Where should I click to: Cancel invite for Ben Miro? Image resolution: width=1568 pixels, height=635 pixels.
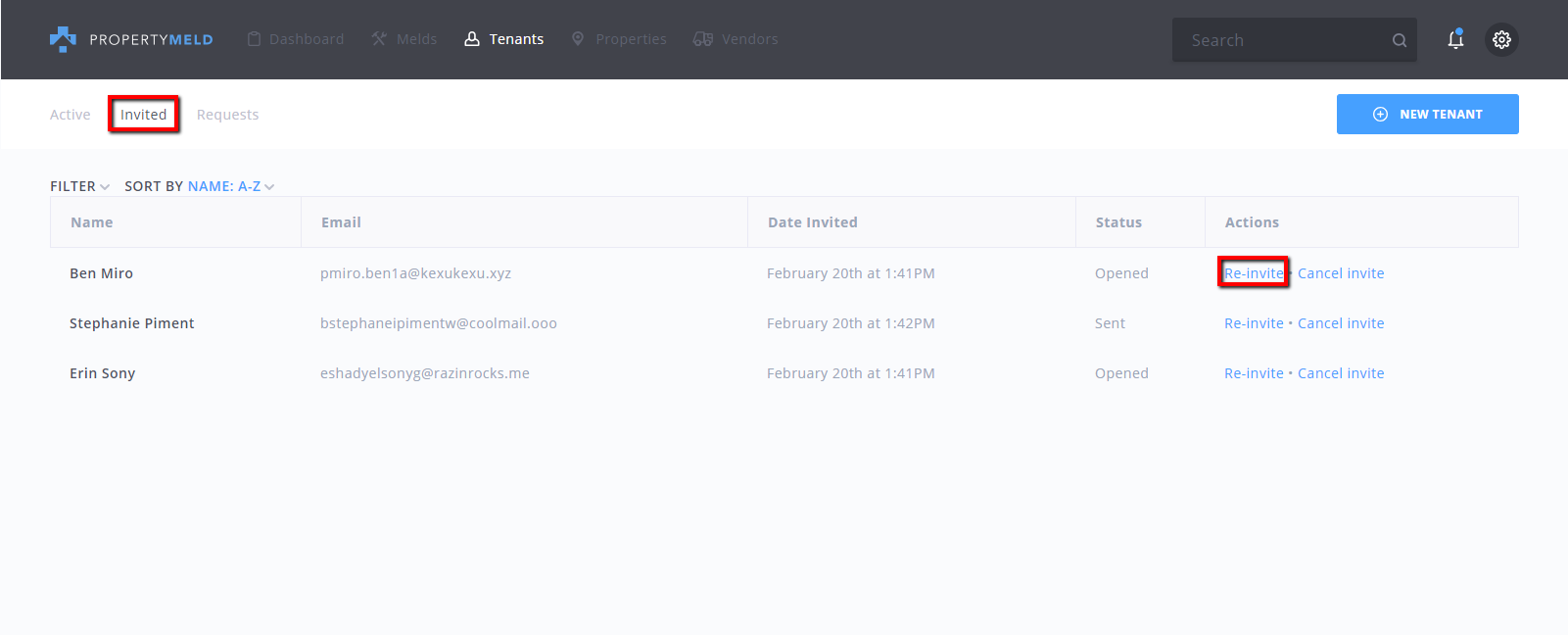coord(1341,273)
